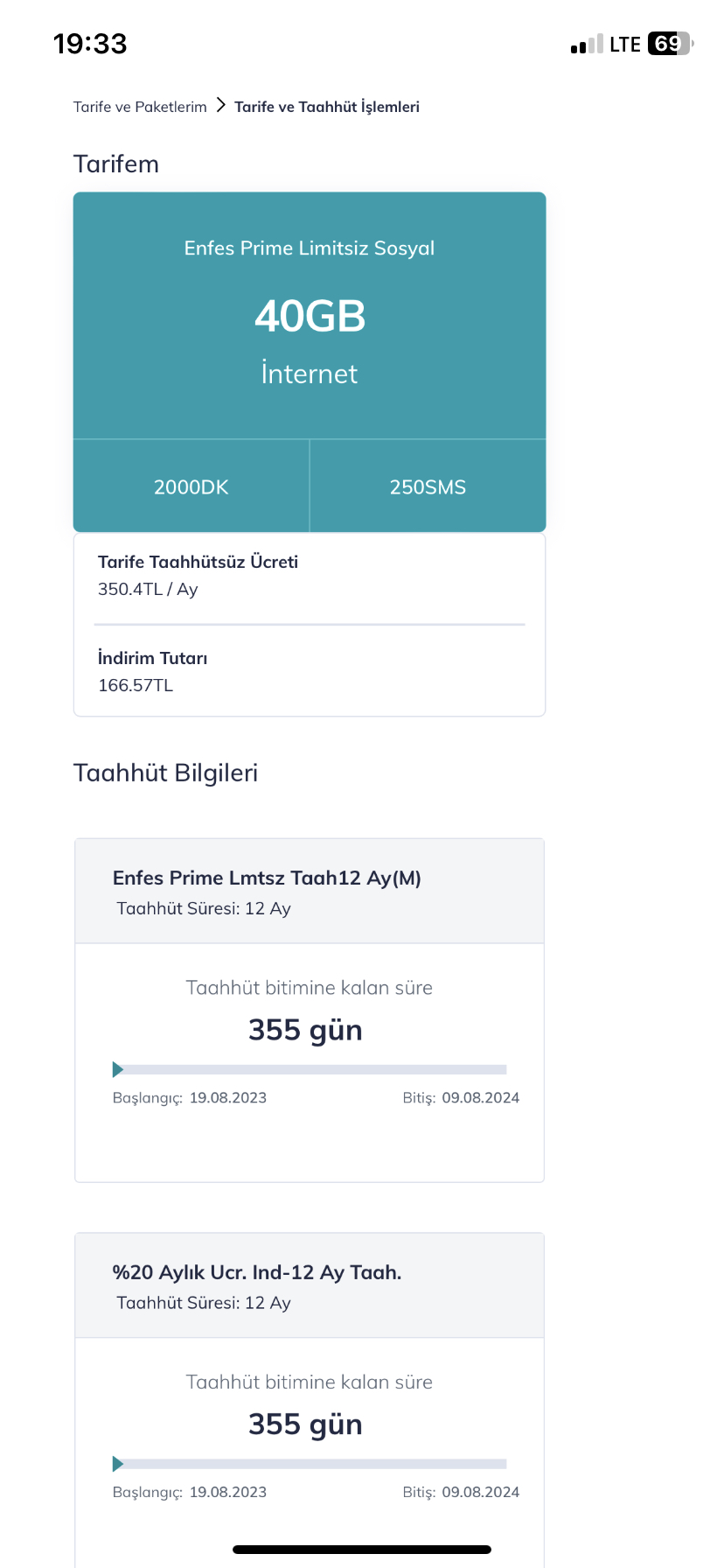724x1568 pixels.
Task: Tap the second 355 gün remaining text
Action: pos(305,1424)
